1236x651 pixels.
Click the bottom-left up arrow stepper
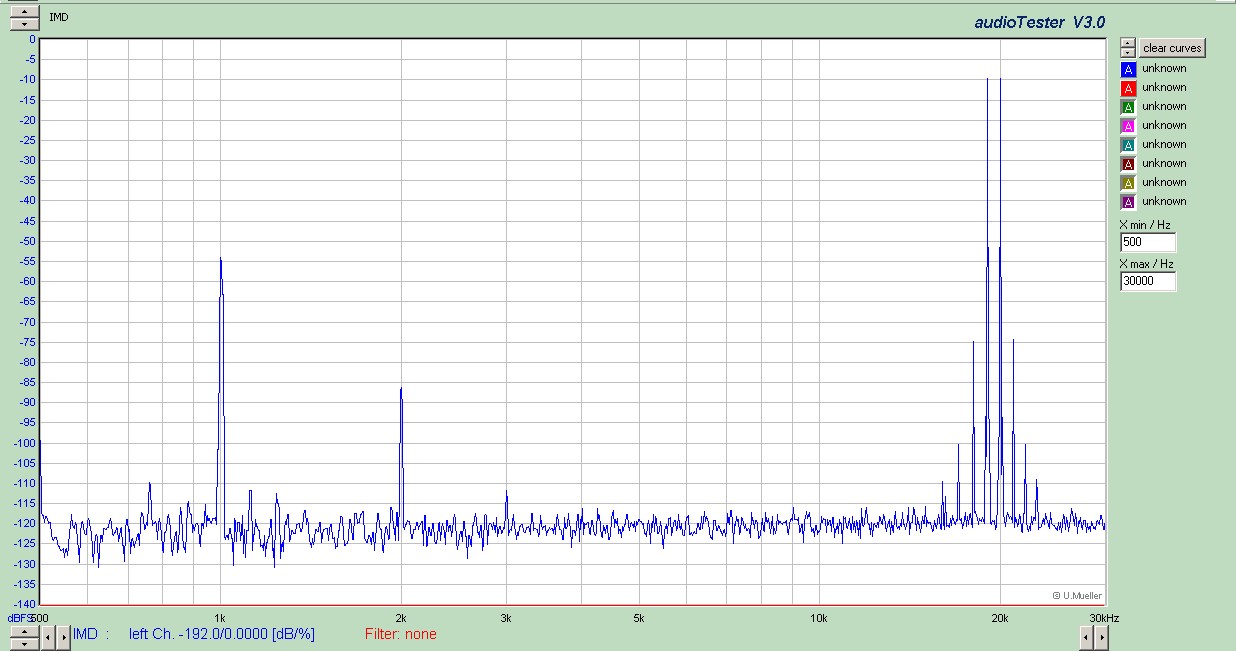(24, 630)
